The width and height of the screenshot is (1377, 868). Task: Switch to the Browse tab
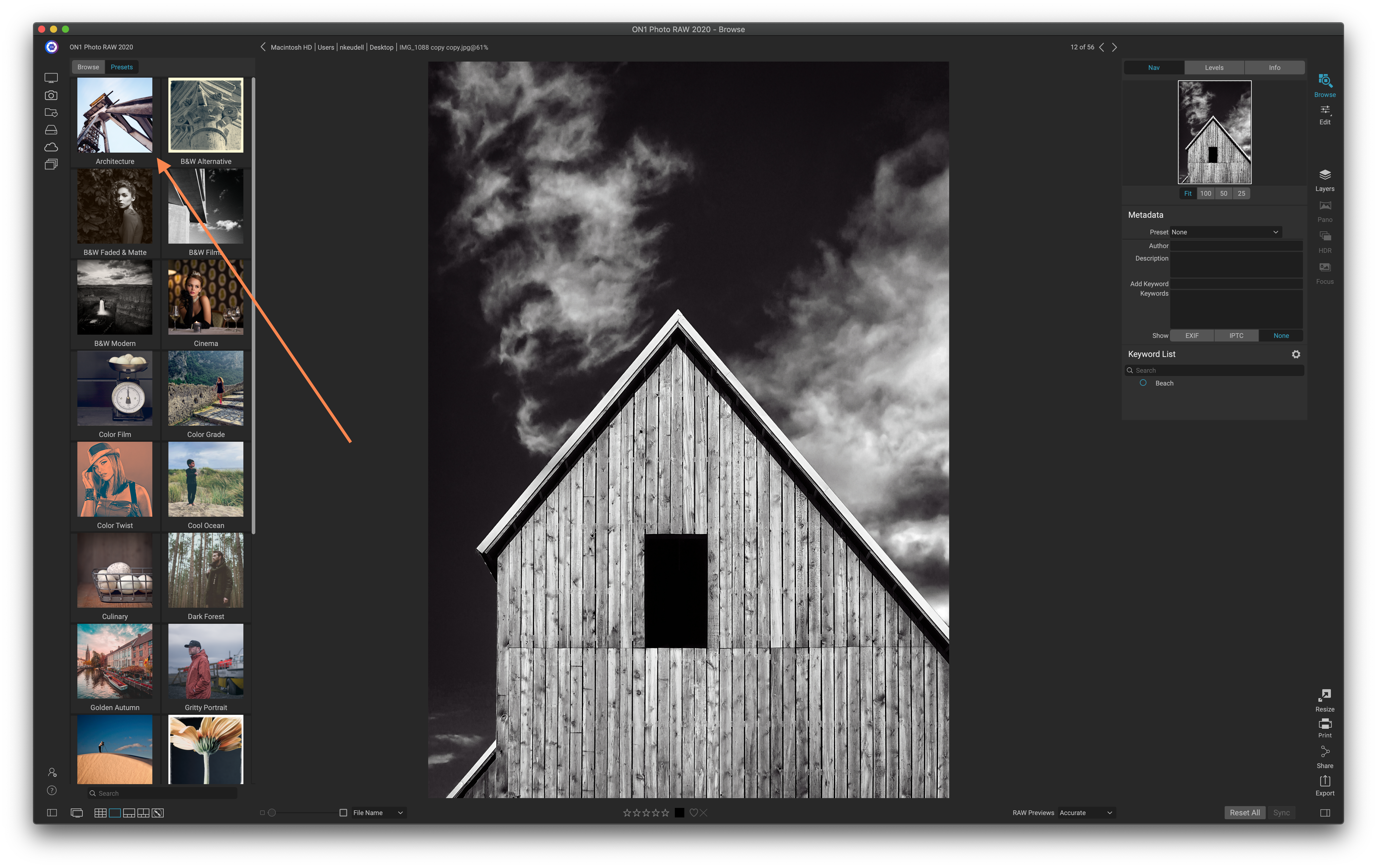tap(88, 67)
